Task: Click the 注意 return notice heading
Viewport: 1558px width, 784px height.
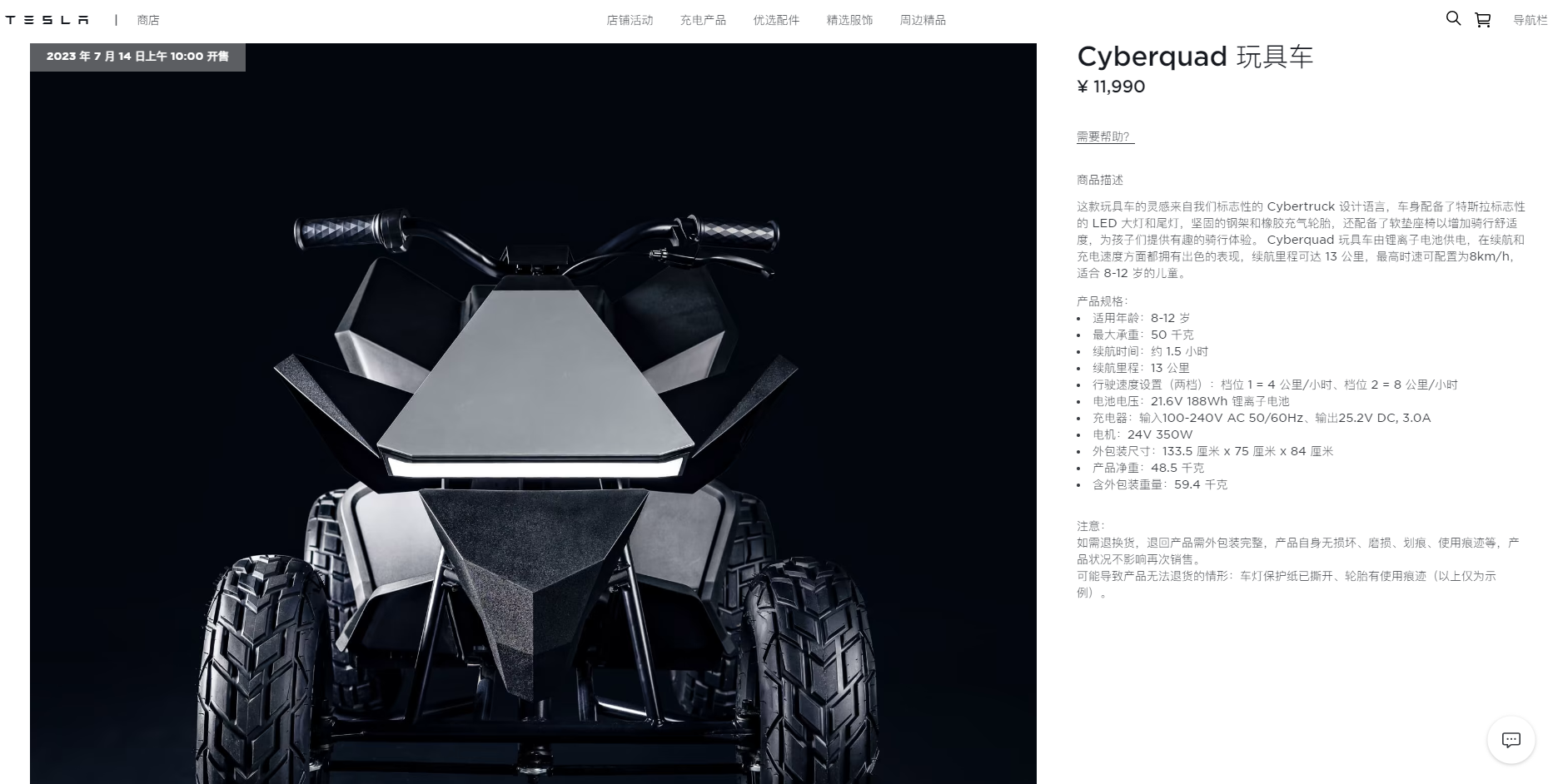Action: coord(1091,526)
